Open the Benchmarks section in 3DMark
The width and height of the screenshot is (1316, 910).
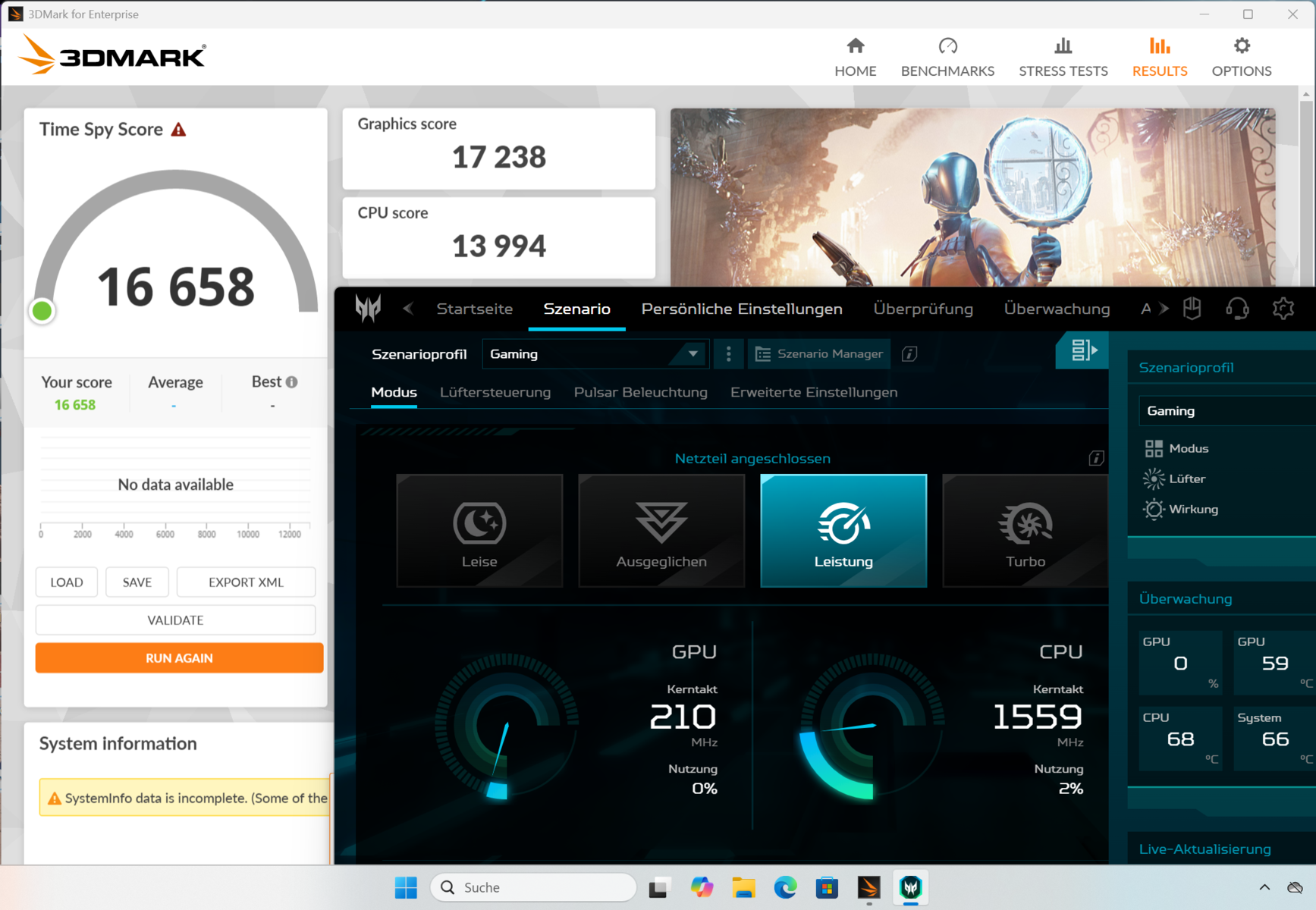click(x=947, y=57)
